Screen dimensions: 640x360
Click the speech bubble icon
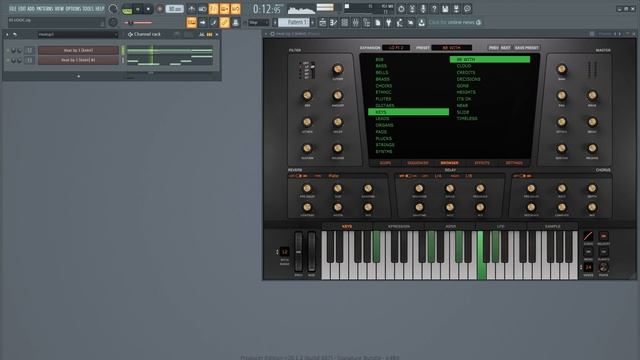467,9
